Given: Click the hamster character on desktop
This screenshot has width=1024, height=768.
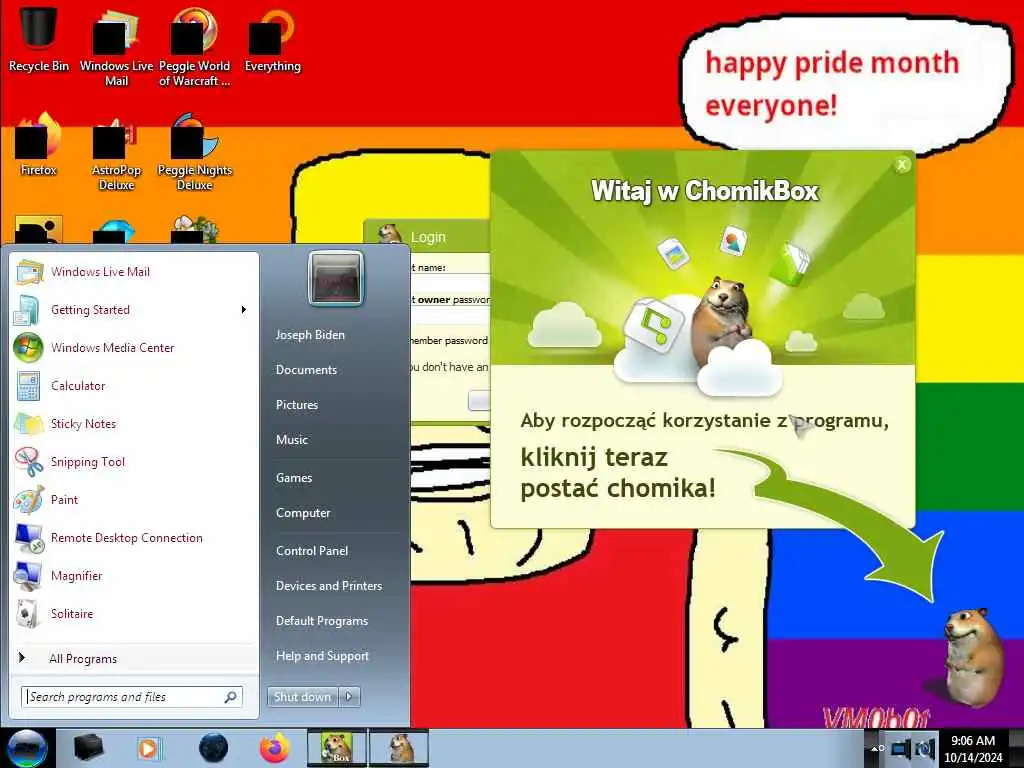Looking at the screenshot, I should 972,656.
